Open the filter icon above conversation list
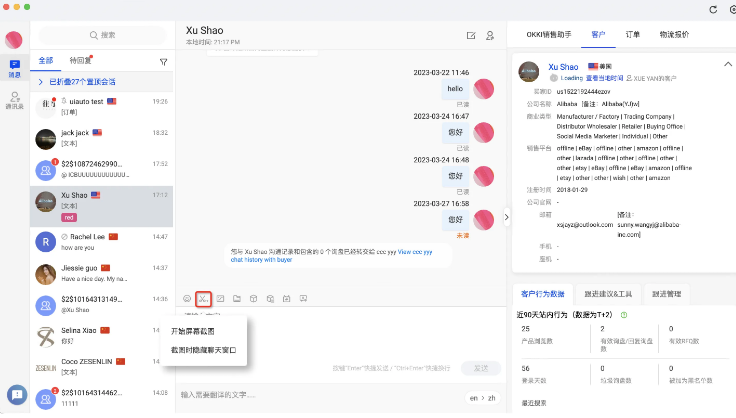736x418 pixels. [x=163, y=61]
